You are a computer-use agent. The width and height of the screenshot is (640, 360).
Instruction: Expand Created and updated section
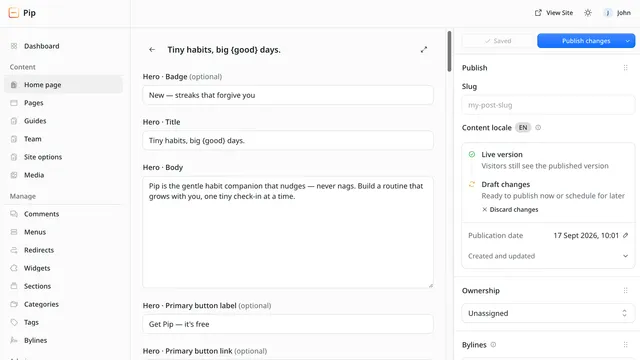(x=548, y=256)
